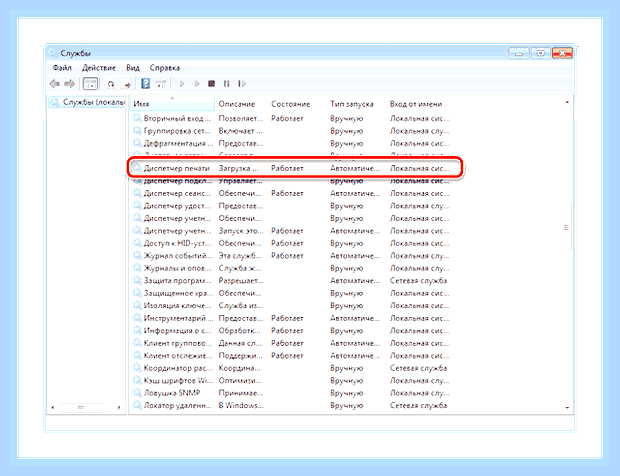Click the gear icon of Дефрагментация

pyautogui.click(x=137, y=143)
